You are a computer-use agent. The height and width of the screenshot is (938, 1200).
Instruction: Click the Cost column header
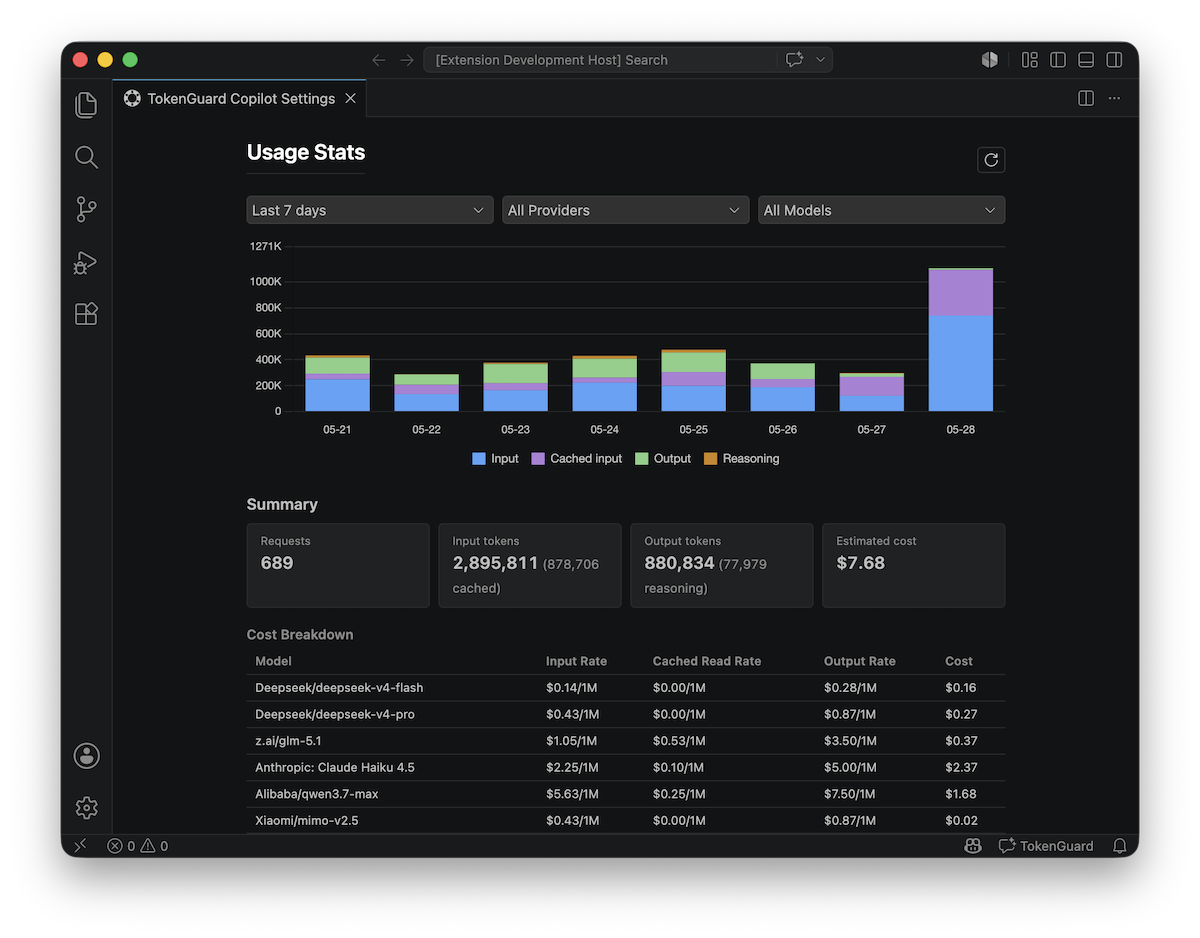point(959,661)
